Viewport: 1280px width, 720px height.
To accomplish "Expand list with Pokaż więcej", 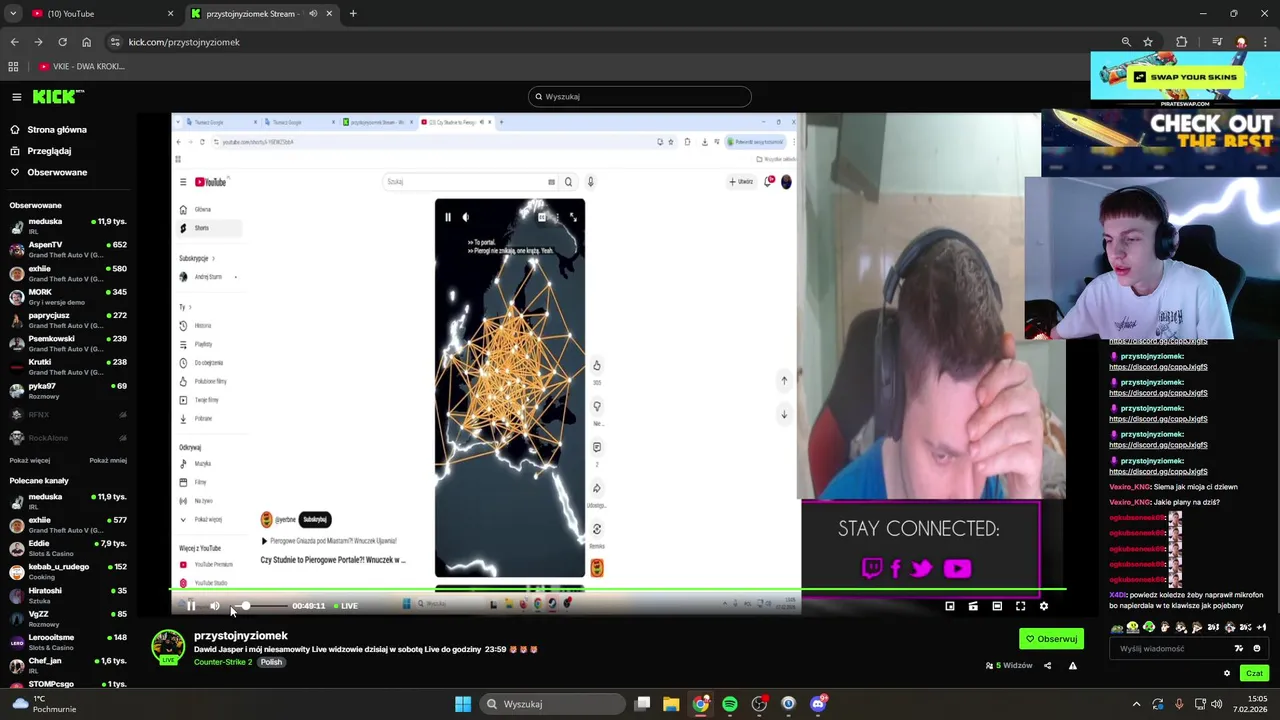I will click(x=30, y=461).
